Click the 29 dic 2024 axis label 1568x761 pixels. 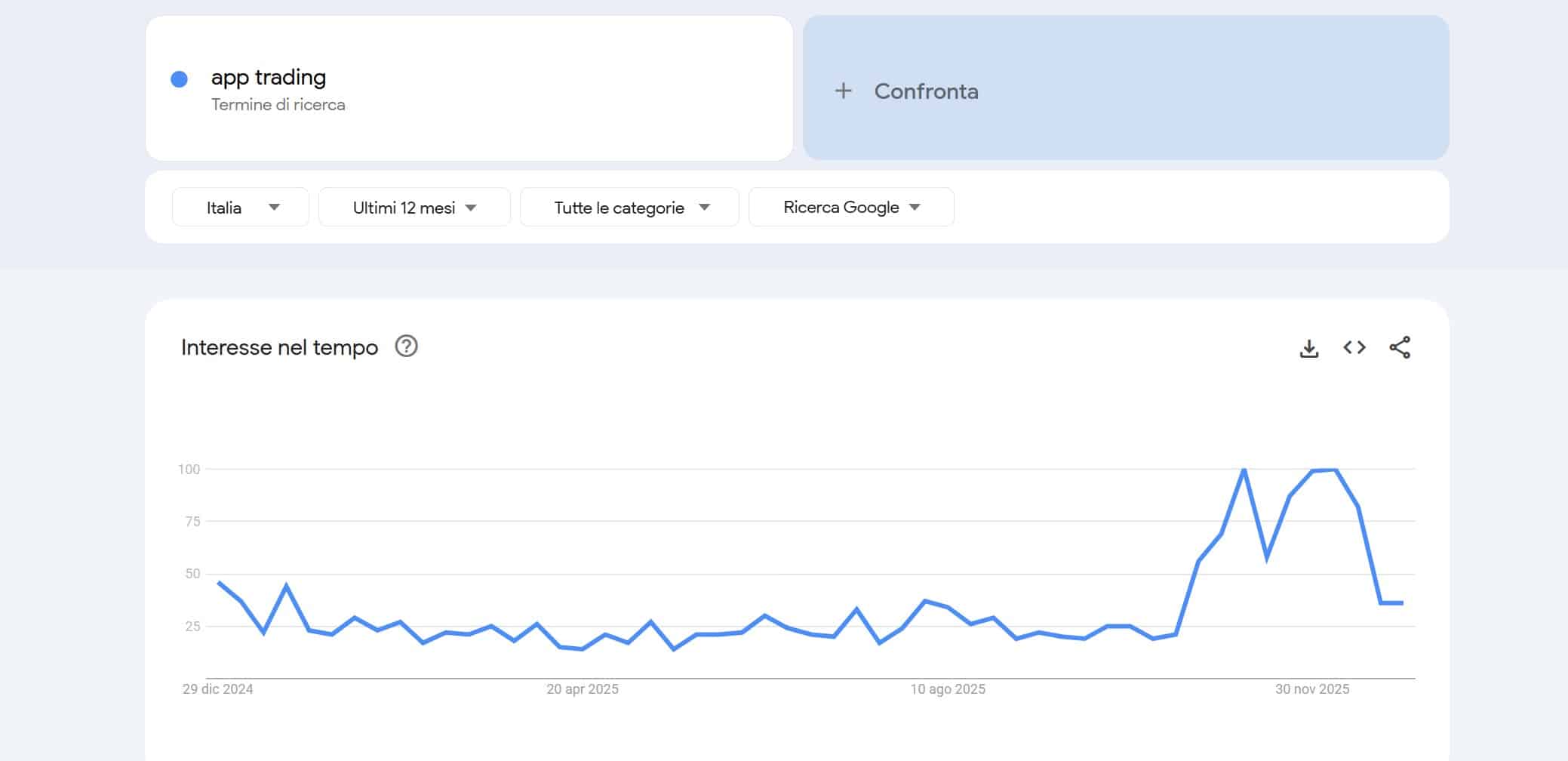click(x=217, y=689)
